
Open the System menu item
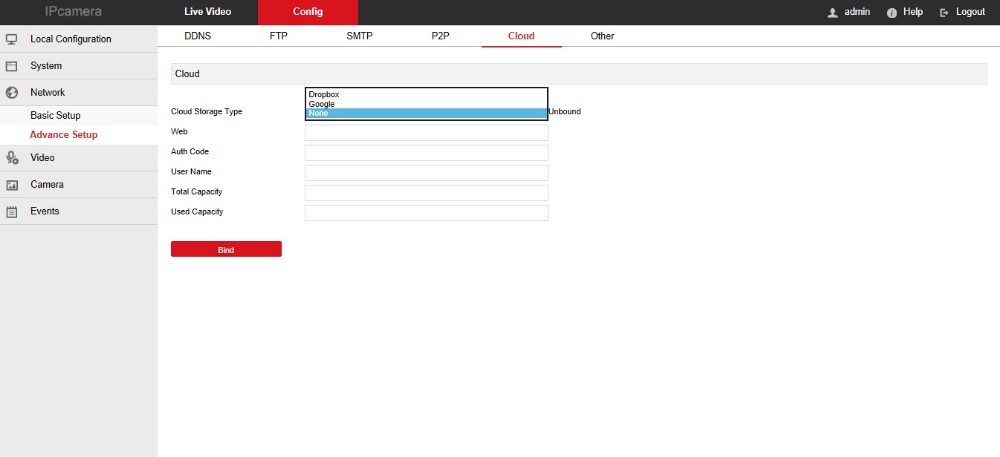(78, 66)
